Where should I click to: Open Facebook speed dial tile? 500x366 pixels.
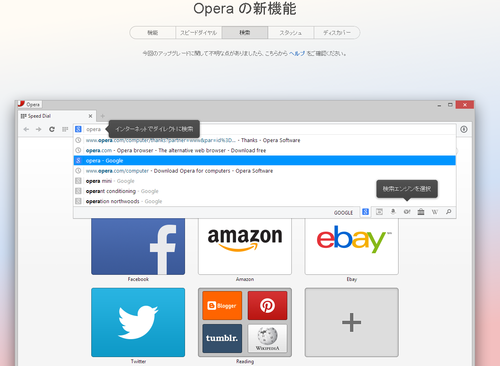[x=138, y=247]
